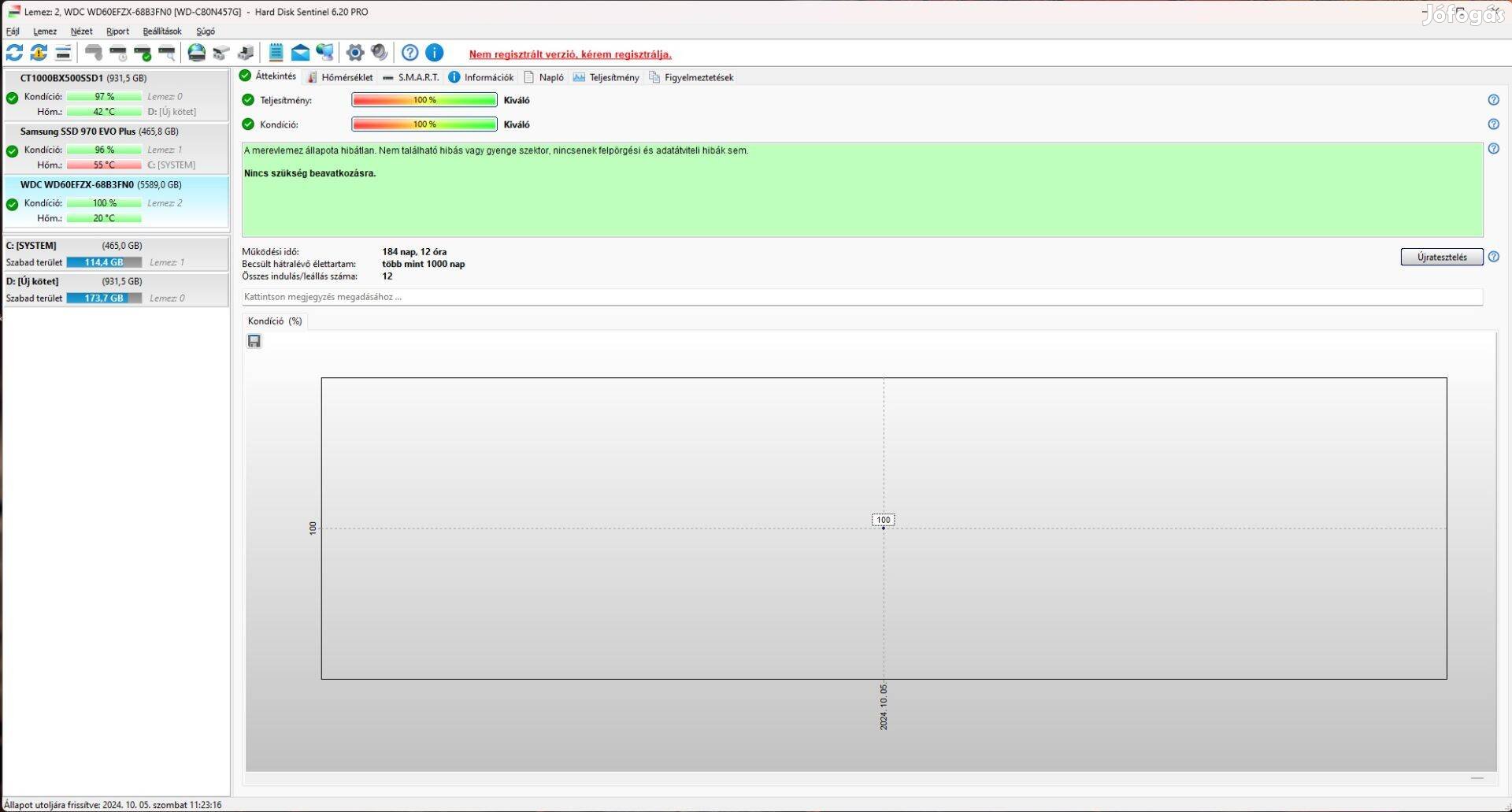Click the speaker sound icon
This screenshot has width=1512, height=812.
tap(380, 53)
